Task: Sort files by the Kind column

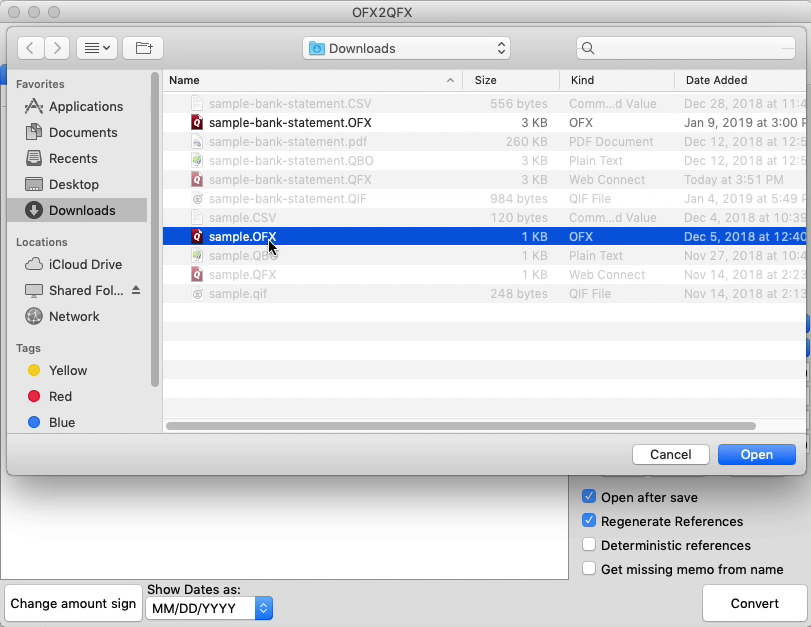Action: pos(617,80)
